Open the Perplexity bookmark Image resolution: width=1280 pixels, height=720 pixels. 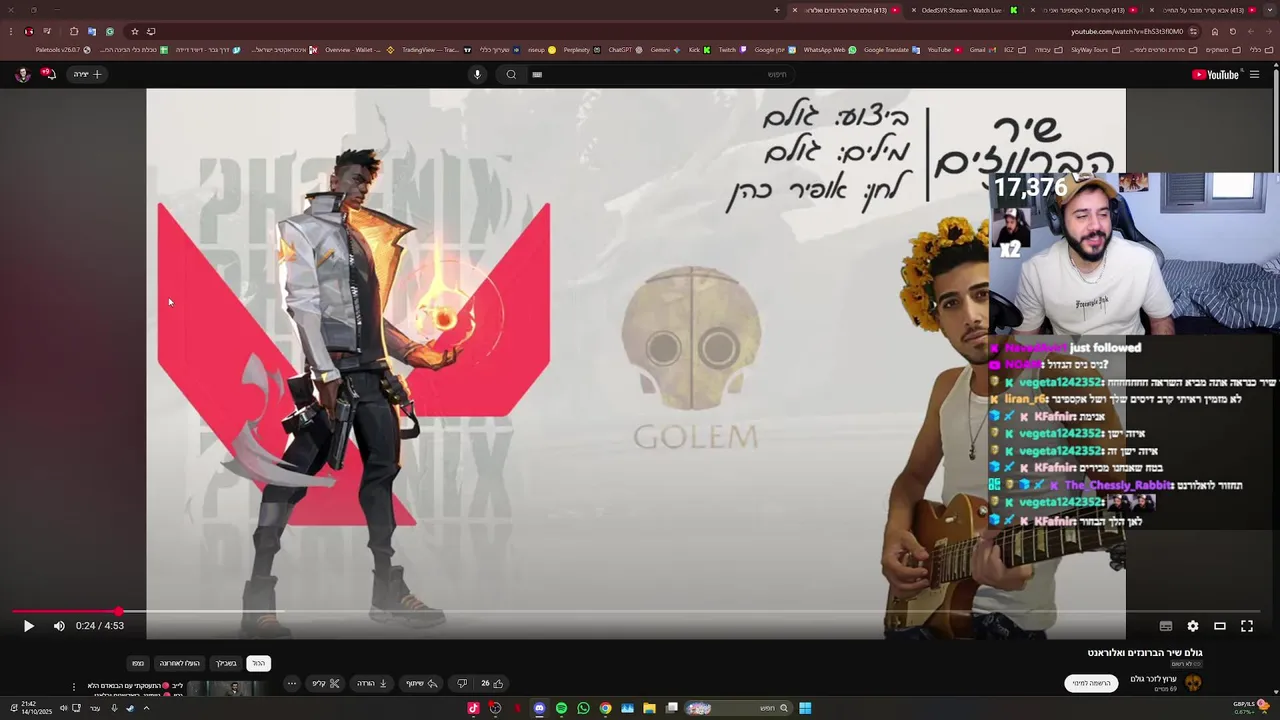(x=581, y=49)
